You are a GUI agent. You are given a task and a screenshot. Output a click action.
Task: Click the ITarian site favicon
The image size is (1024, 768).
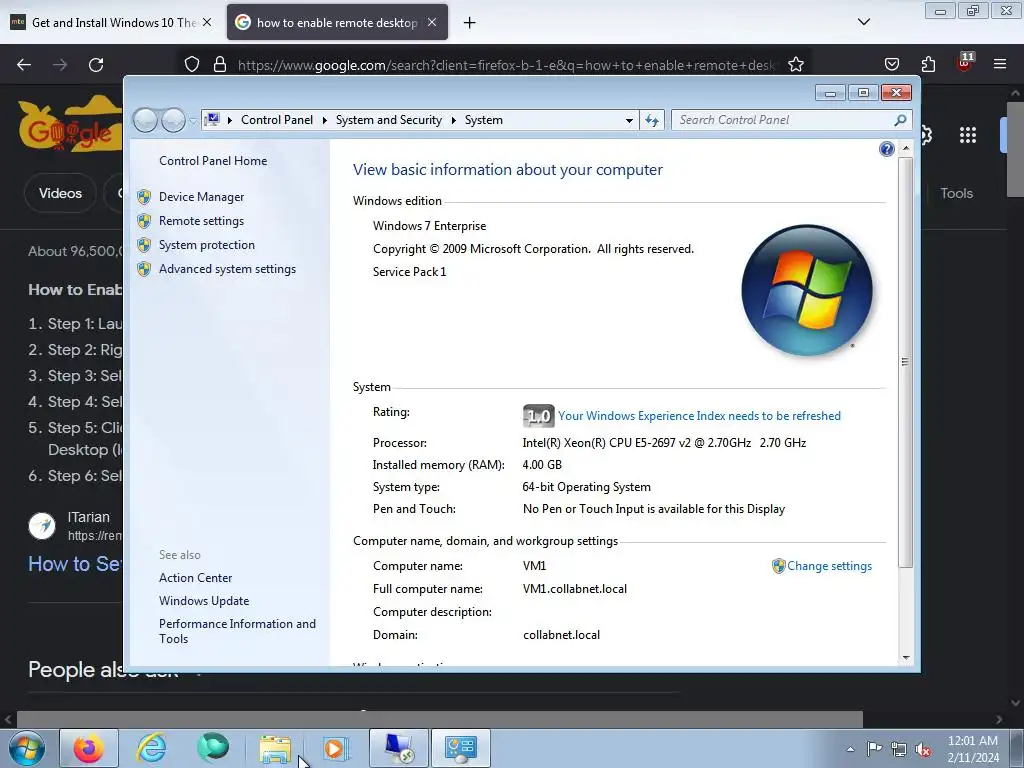coord(42,526)
